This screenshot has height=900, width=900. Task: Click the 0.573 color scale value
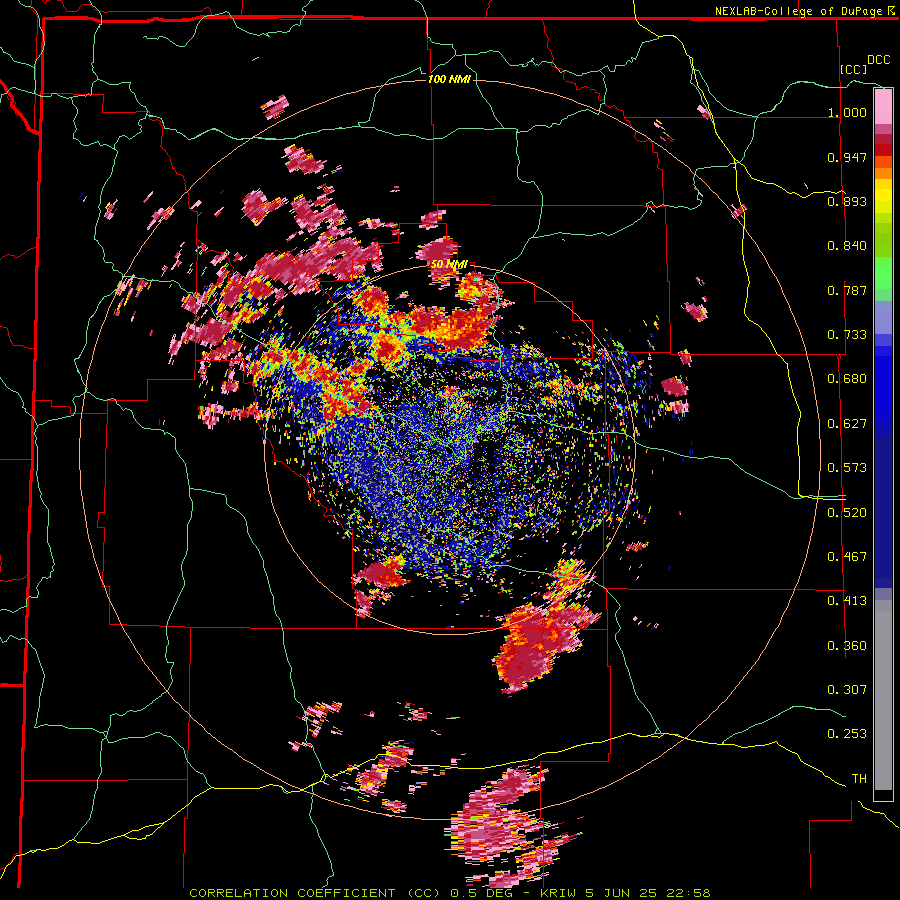click(x=847, y=468)
